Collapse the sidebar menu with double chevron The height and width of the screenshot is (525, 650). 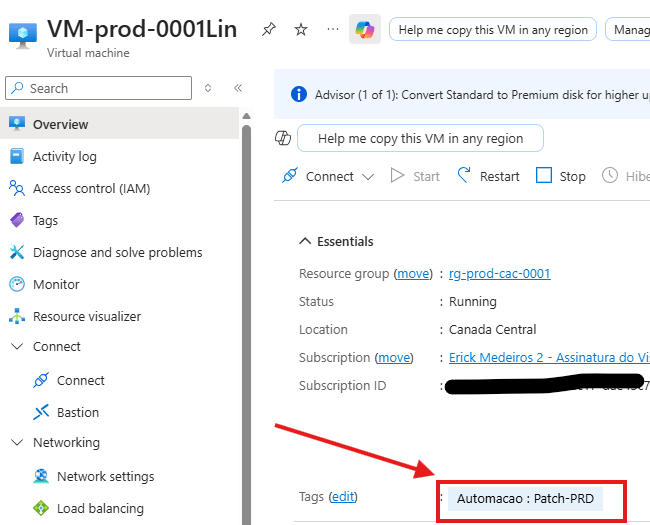coord(238,88)
